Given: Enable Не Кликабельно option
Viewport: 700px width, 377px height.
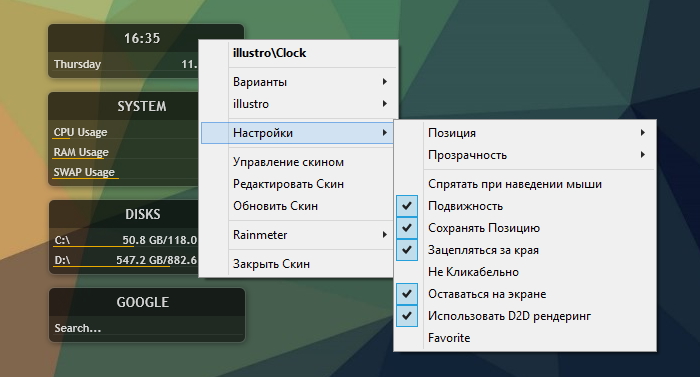Looking at the screenshot, I should (525, 272).
